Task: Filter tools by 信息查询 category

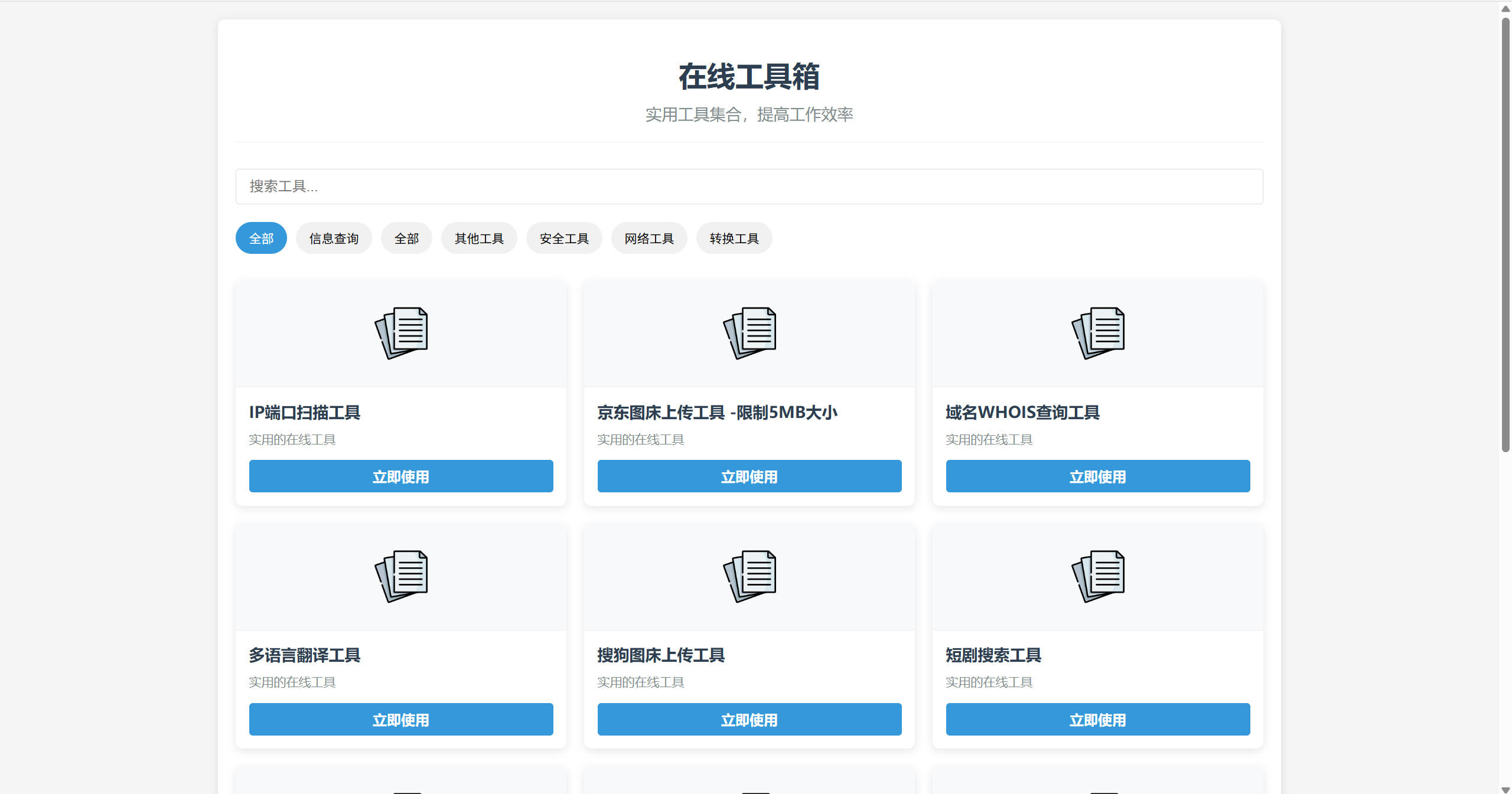Action: tap(334, 238)
